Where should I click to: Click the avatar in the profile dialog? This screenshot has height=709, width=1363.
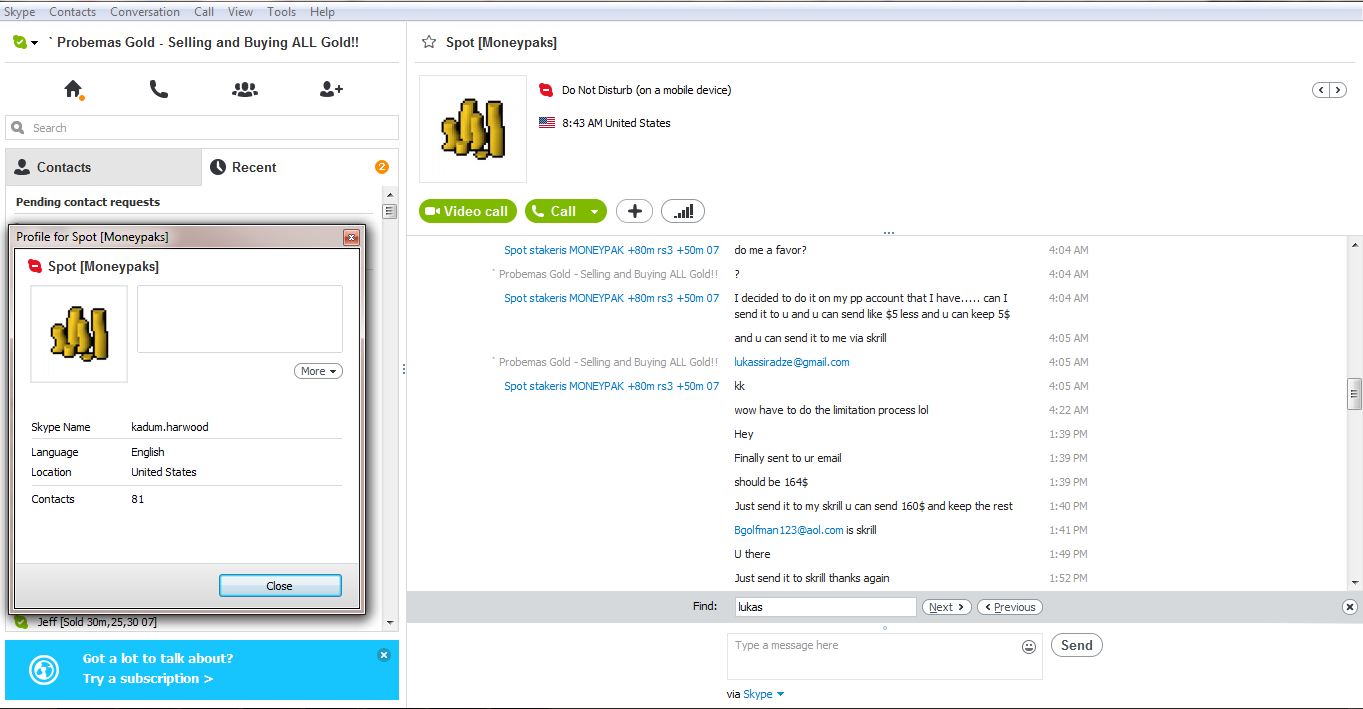79,334
